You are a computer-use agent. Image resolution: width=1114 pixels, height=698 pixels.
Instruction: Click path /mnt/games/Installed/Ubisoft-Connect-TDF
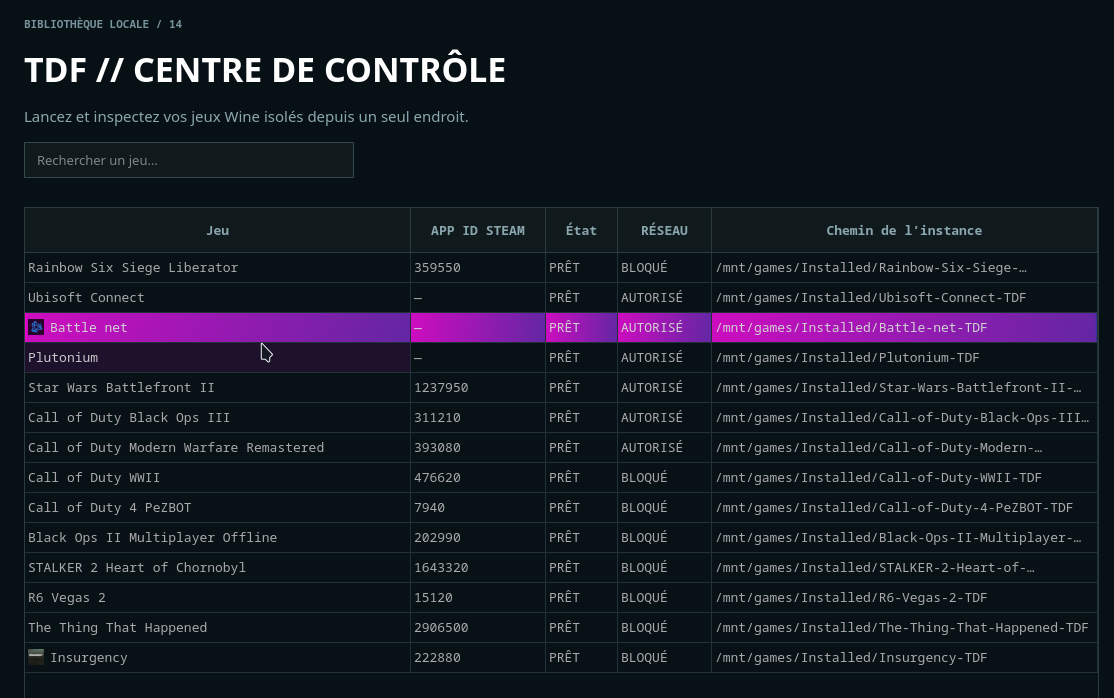point(870,297)
